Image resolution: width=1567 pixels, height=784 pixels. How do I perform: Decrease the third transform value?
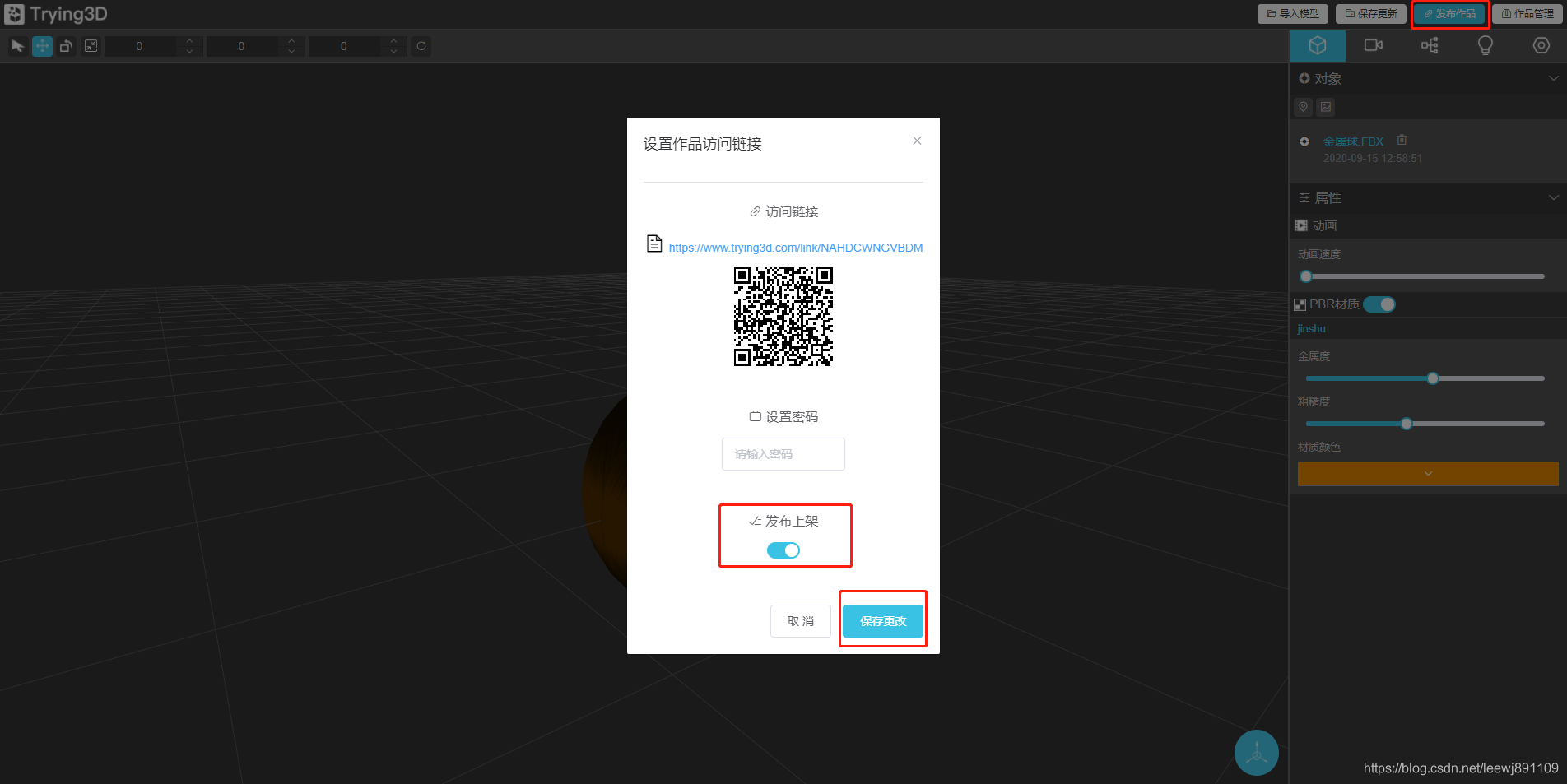click(x=393, y=51)
